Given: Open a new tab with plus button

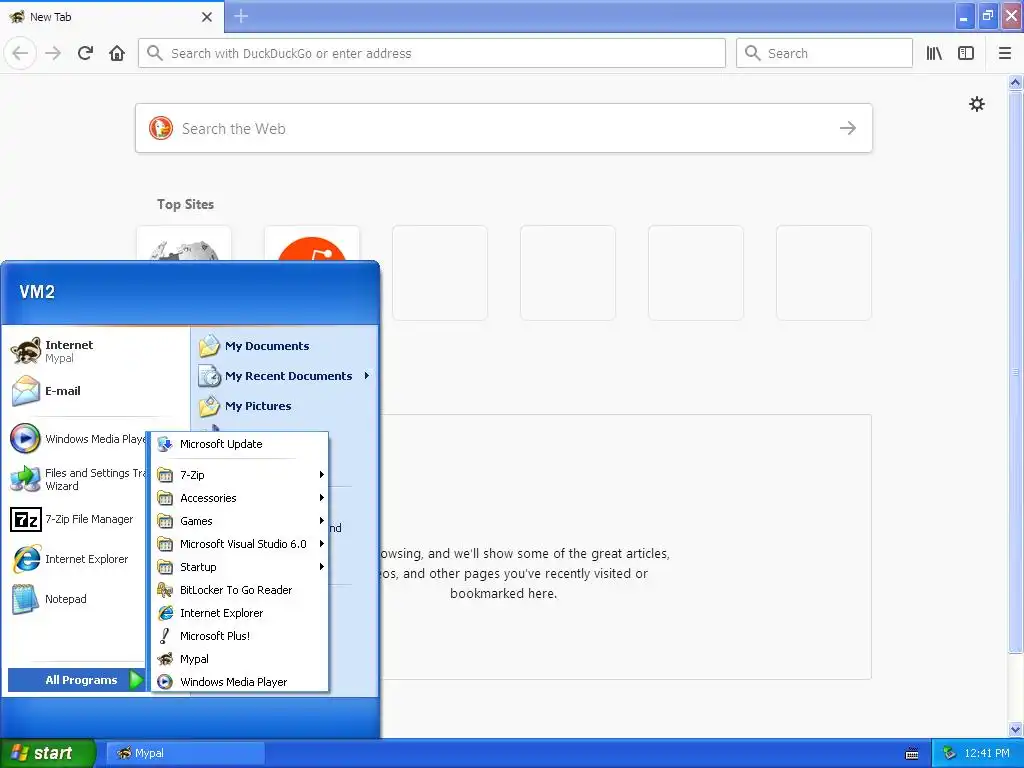Looking at the screenshot, I should coord(241,16).
